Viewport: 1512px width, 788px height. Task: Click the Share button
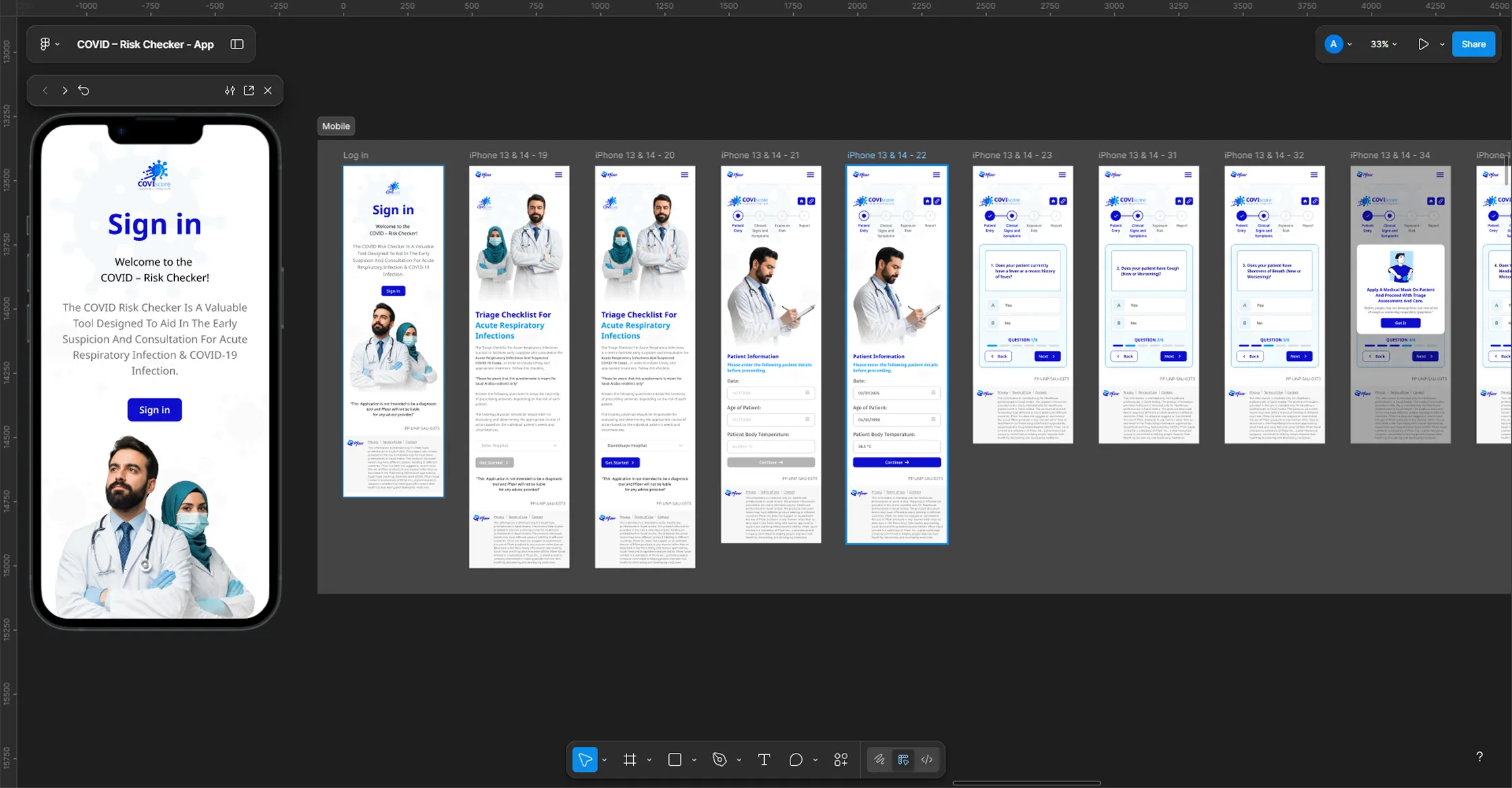coord(1474,44)
